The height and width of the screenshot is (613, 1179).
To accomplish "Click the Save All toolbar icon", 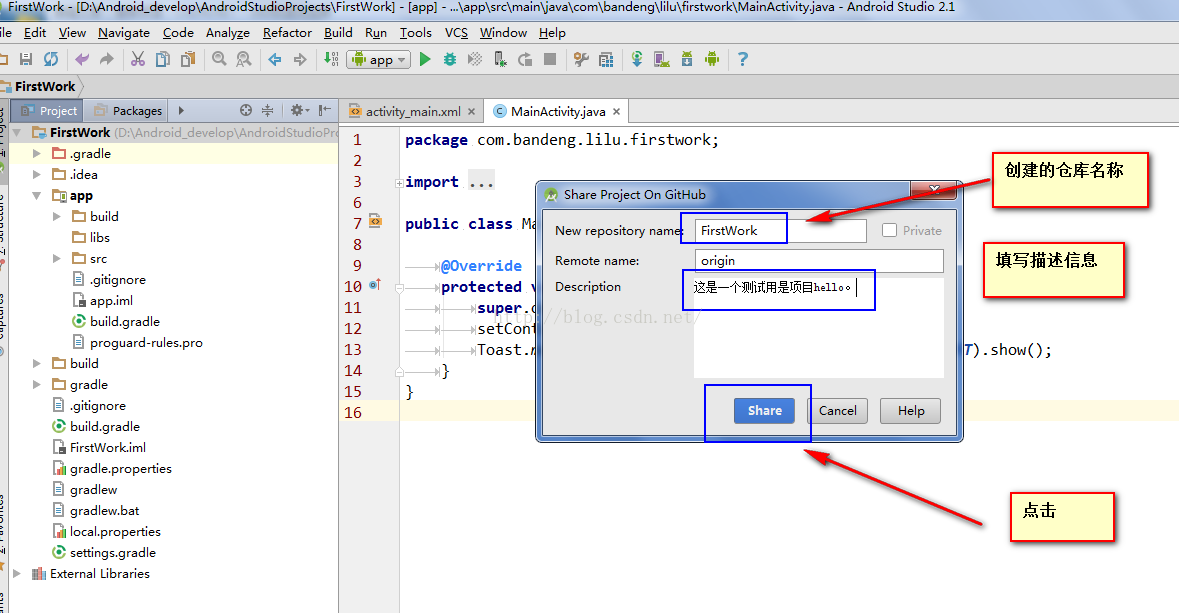I will (26, 60).
